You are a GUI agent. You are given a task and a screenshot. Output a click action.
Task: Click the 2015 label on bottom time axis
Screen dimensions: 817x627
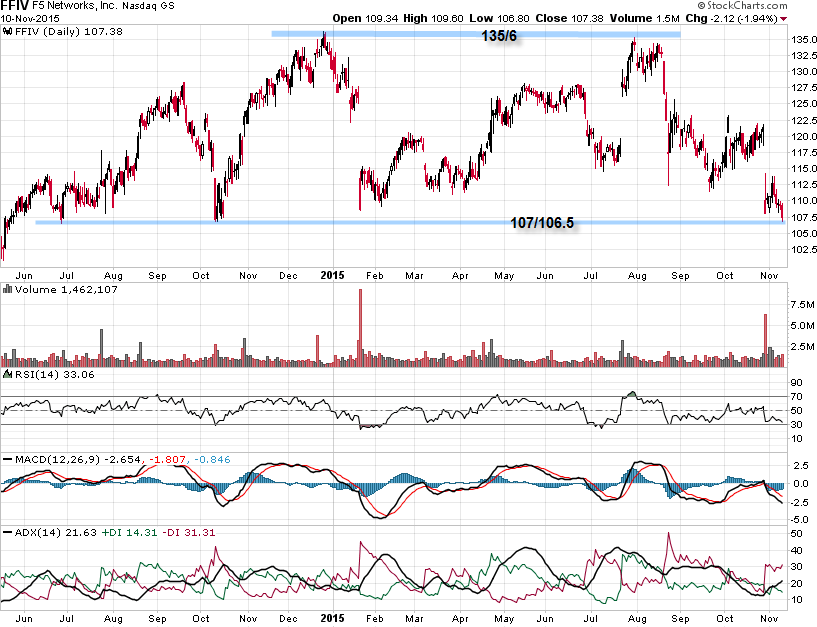pyautogui.click(x=332, y=618)
